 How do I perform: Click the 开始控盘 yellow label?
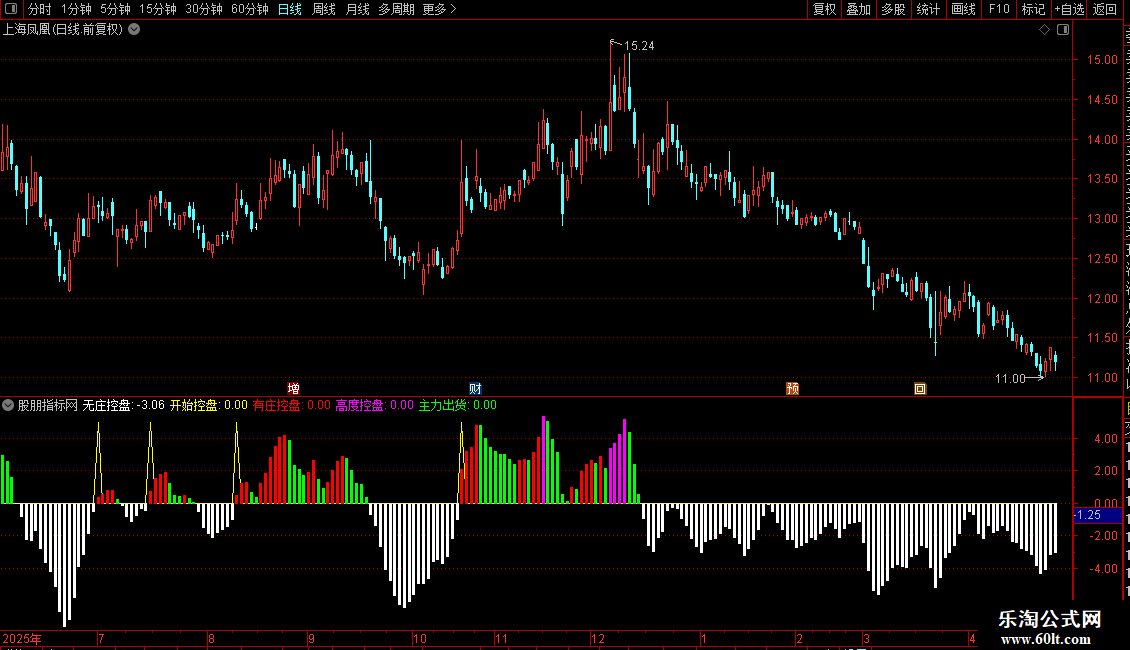coord(208,405)
